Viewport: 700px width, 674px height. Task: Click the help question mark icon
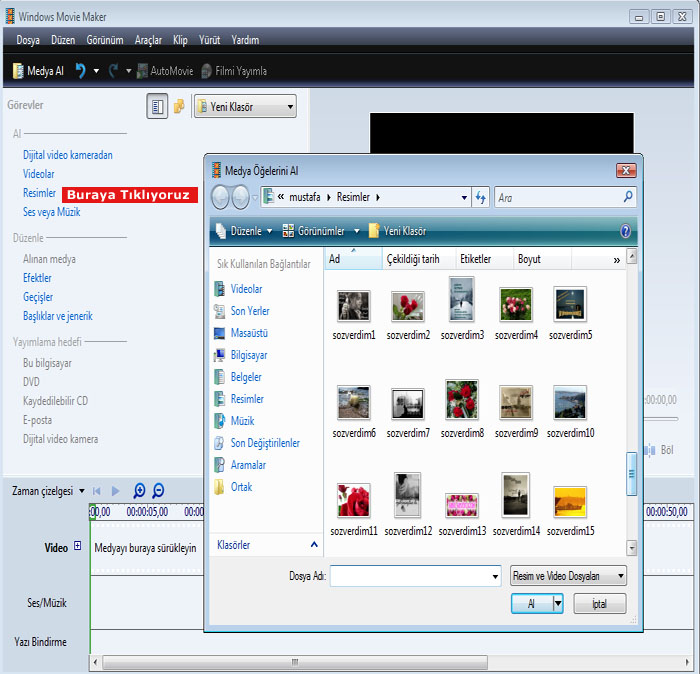(626, 231)
